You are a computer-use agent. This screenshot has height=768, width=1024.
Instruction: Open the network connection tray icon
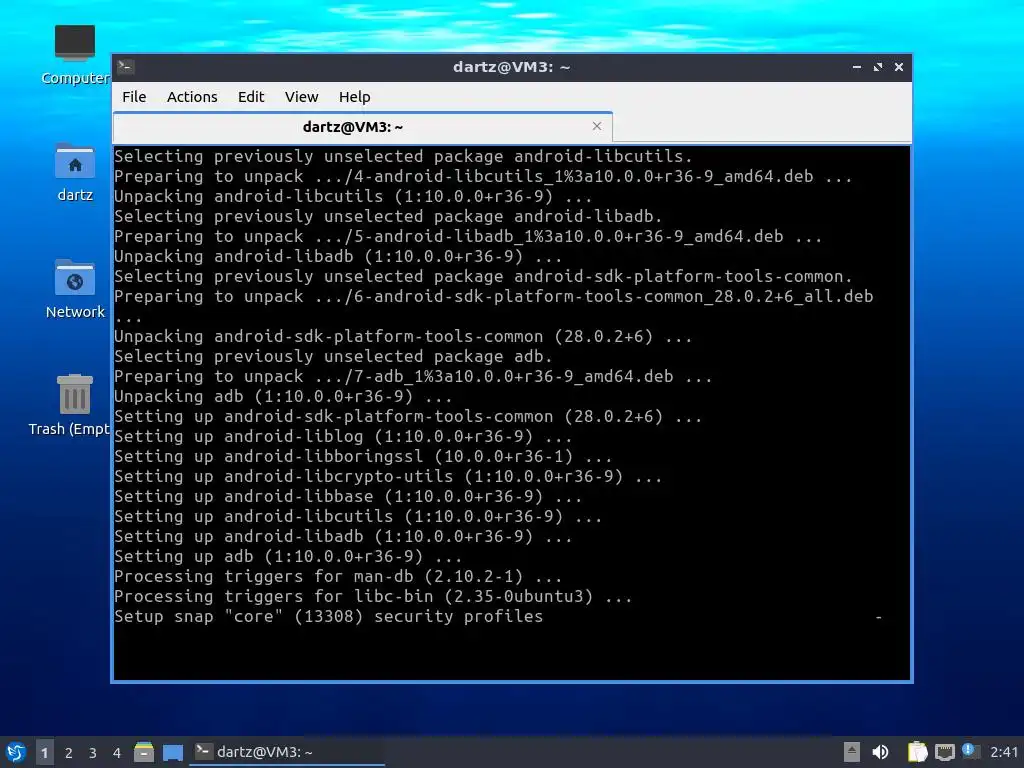pyautogui.click(x=944, y=752)
